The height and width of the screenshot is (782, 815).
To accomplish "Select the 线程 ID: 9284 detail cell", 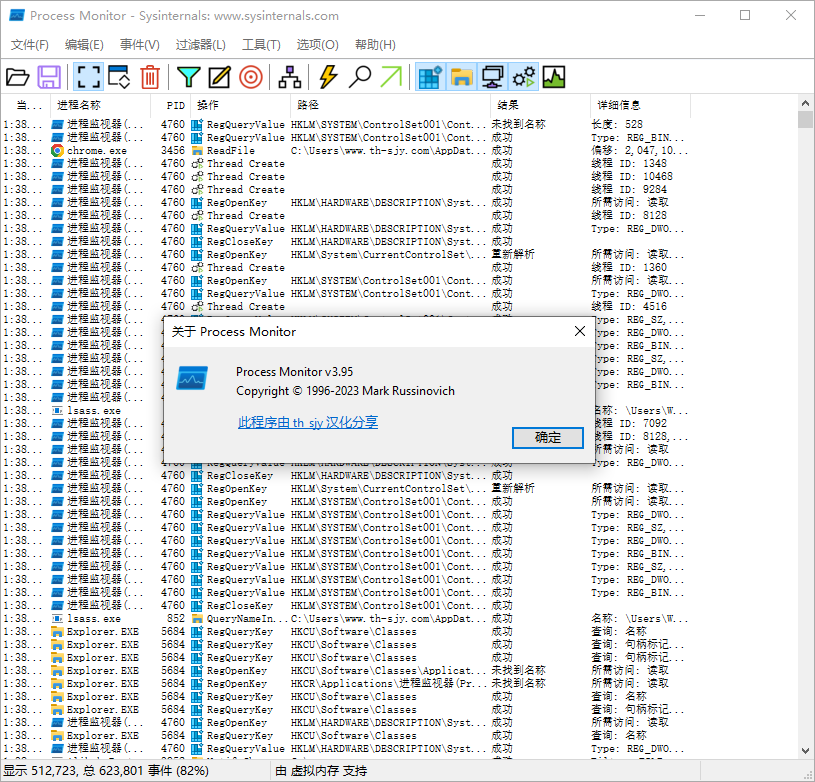I will 629,190.
